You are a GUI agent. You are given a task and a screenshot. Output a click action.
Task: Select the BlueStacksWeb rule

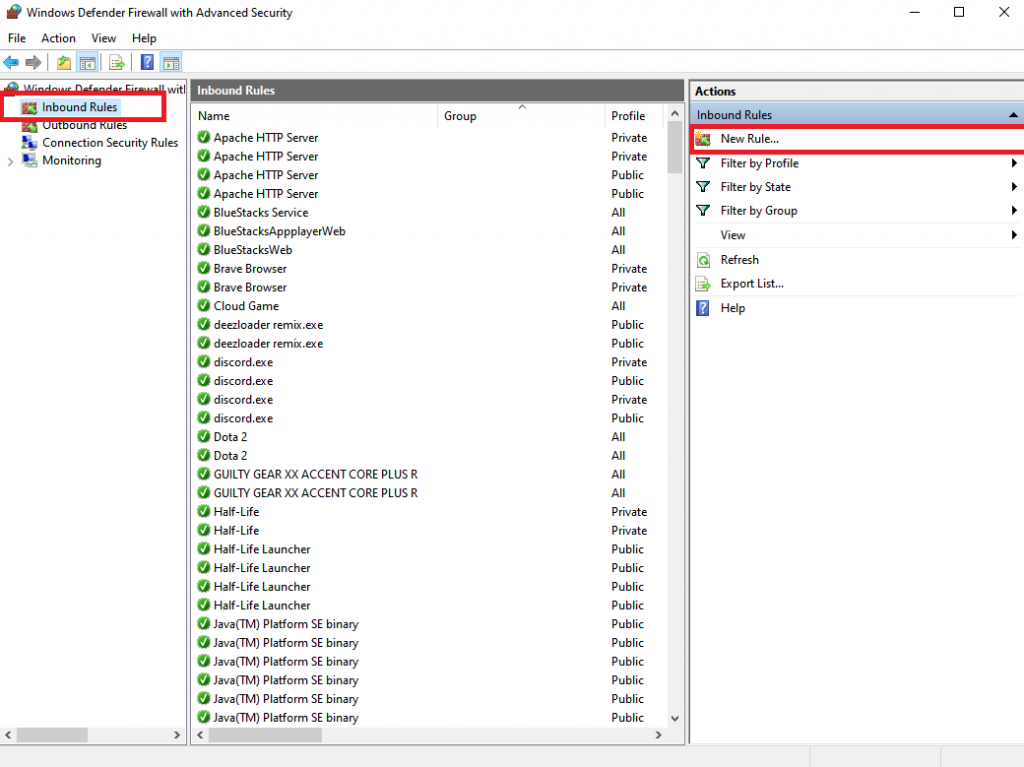point(253,250)
